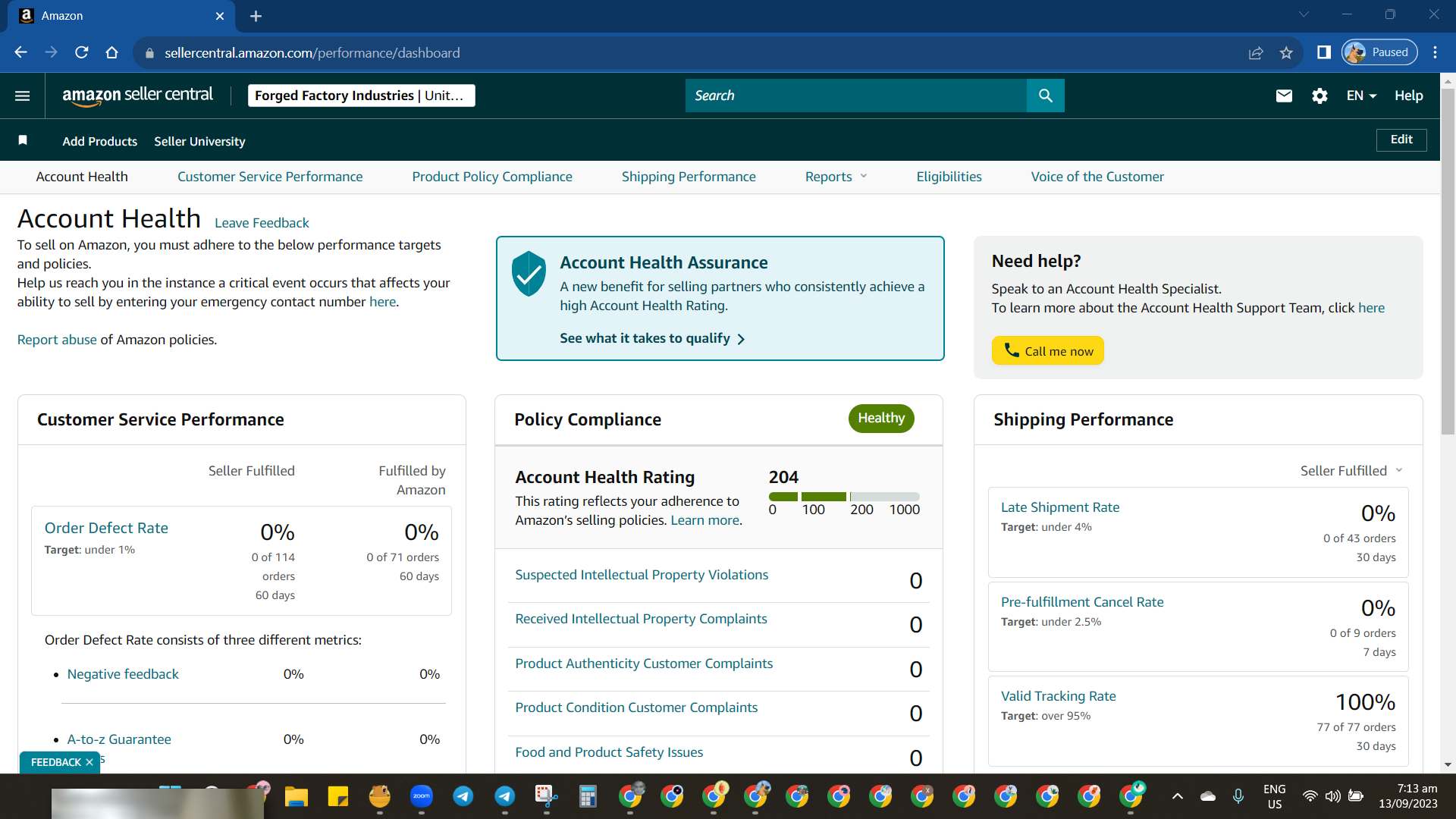Image resolution: width=1456 pixels, height=819 pixels.
Task: Open the Late Shipment Rate link
Action: [1059, 507]
